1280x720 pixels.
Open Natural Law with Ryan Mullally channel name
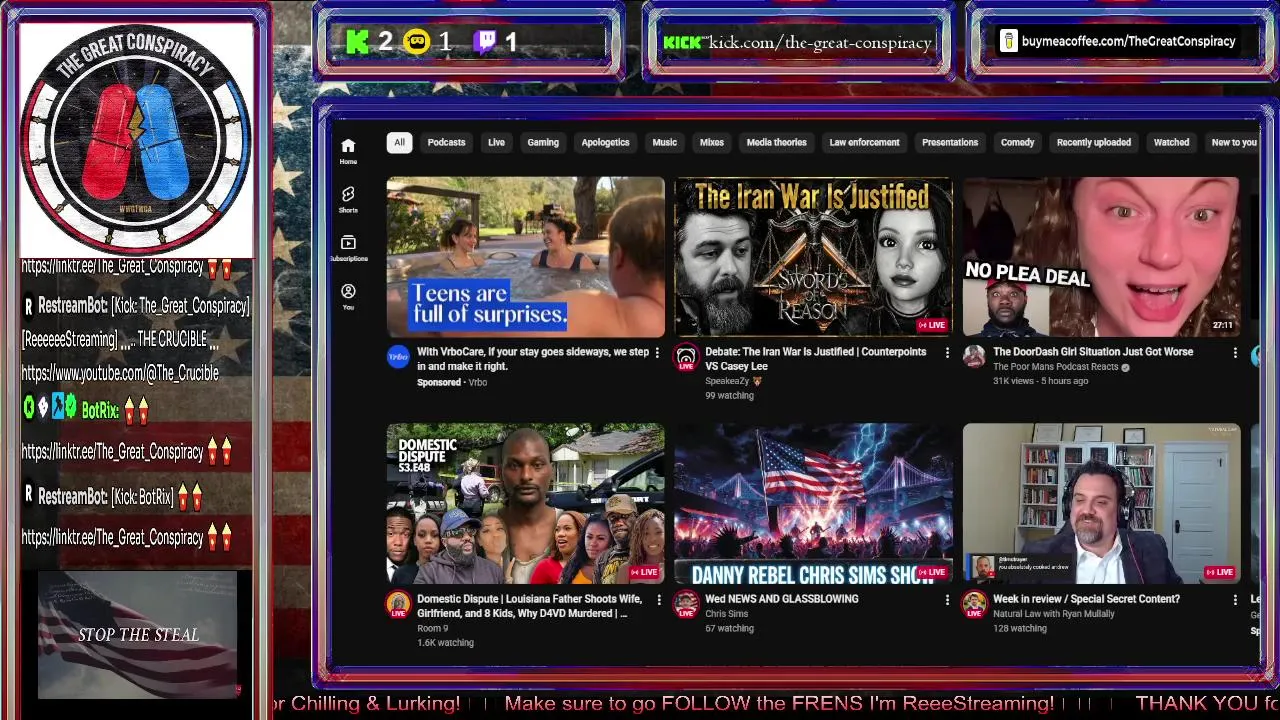pos(1053,614)
